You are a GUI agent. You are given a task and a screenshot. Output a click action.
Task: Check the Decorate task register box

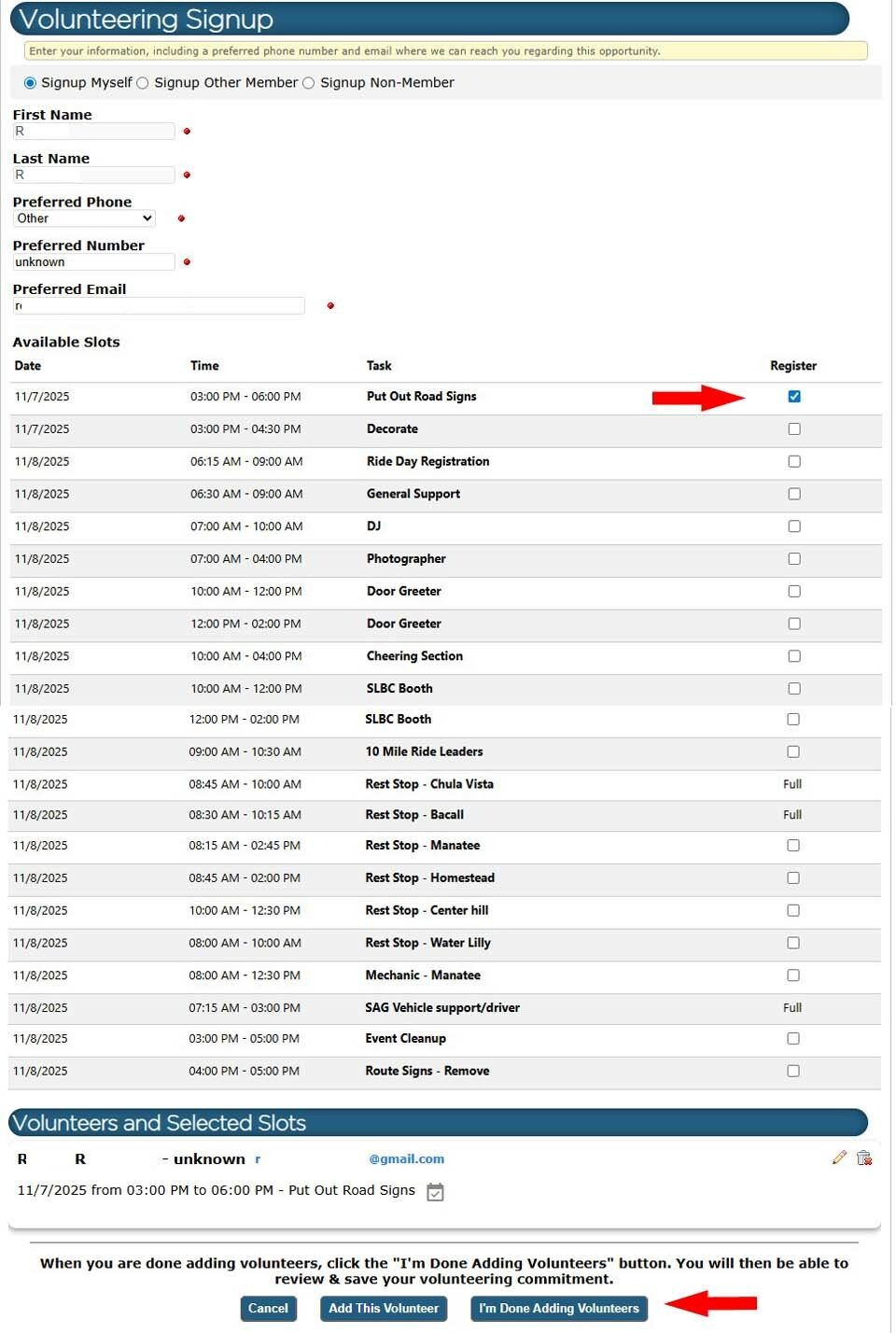(x=794, y=429)
